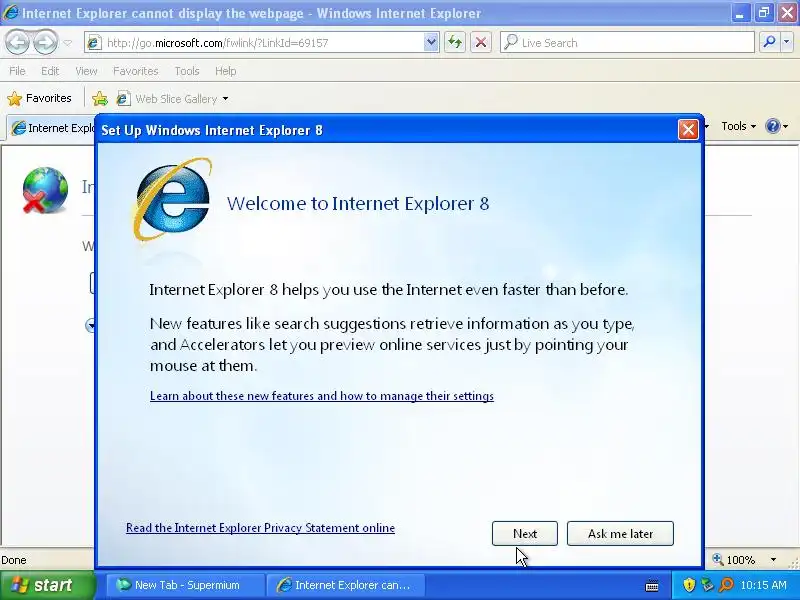Click the Favorites star button
Viewport: 800px width, 600px height.
[40, 98]
